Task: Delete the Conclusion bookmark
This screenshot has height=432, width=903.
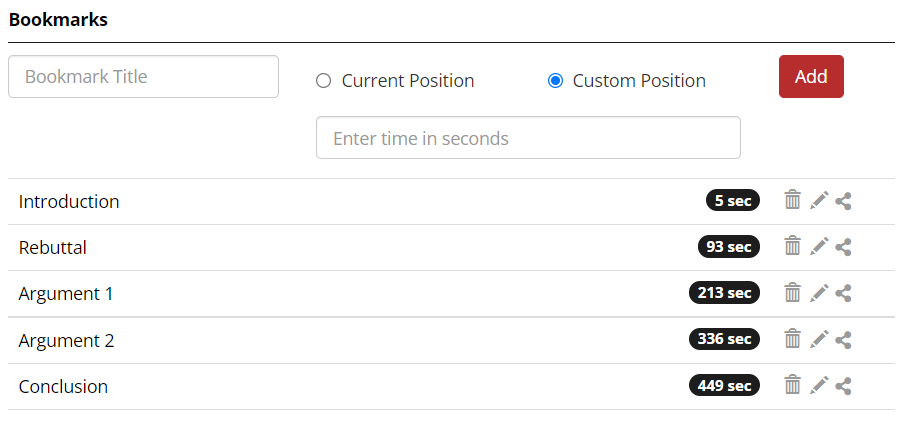Action: click(792, 385)
